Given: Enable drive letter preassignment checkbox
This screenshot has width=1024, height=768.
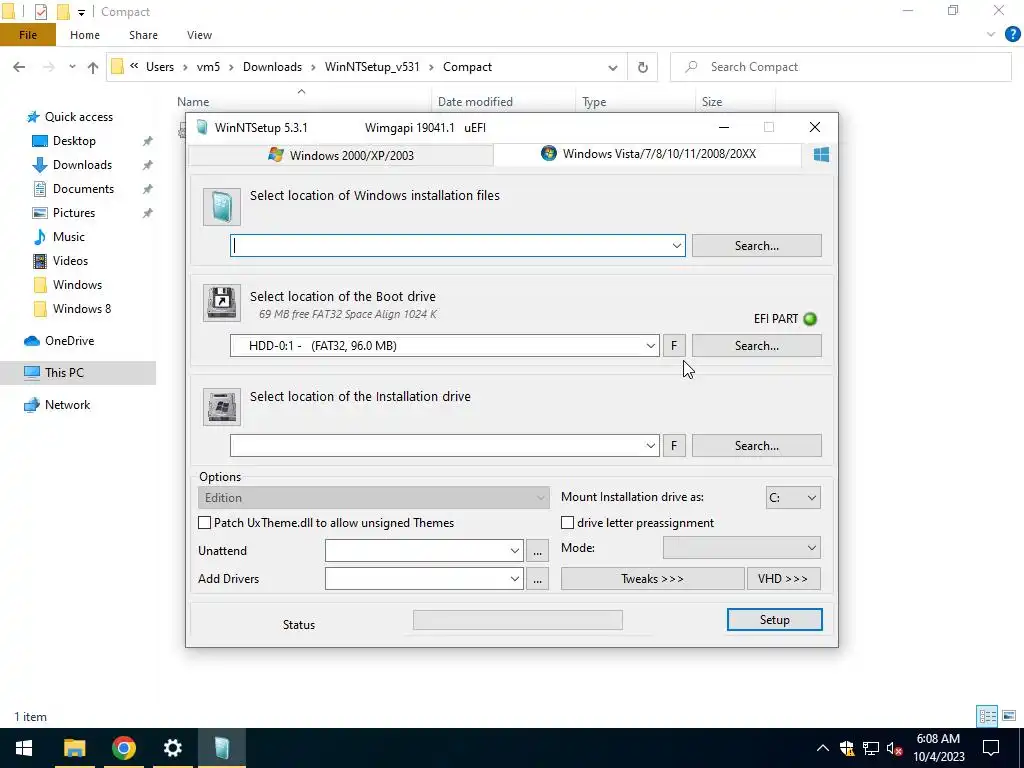Looking at the screenshot, I should (x=568, y=522).
